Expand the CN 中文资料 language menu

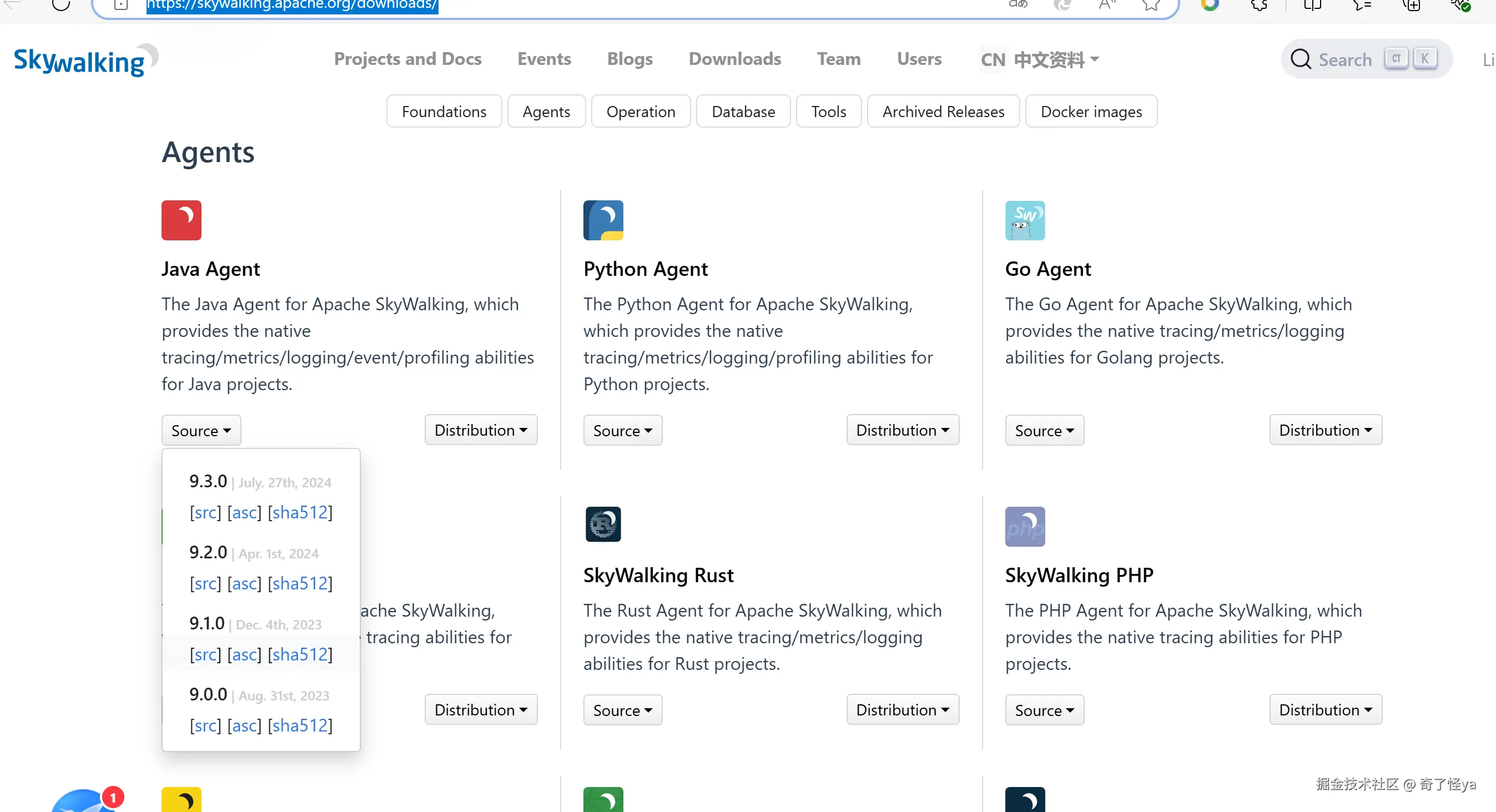tap(1039, 59)
